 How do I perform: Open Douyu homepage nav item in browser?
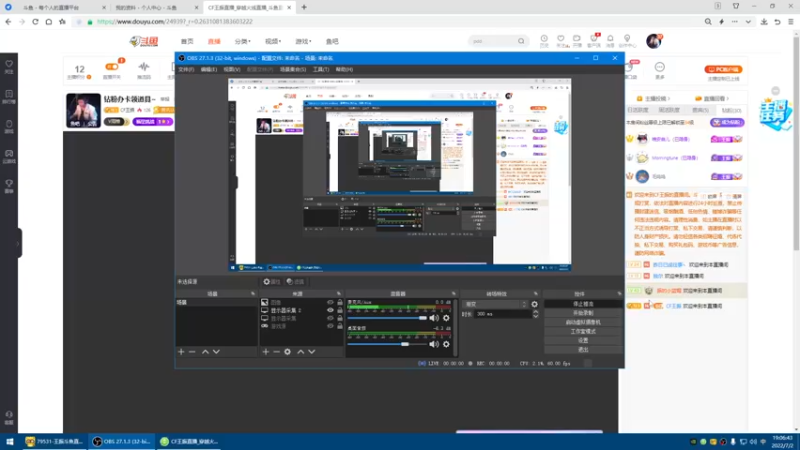(x=187, y=41)
